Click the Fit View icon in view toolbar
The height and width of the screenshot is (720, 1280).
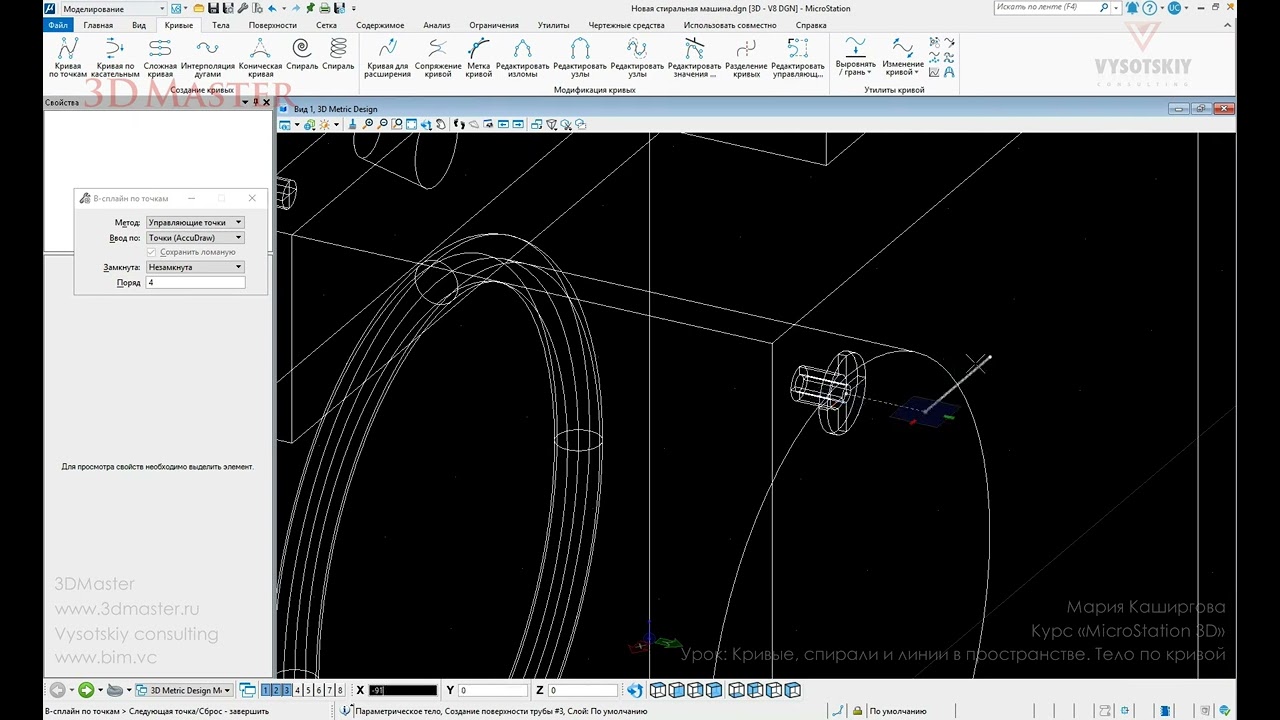click(x=411, y=124)
